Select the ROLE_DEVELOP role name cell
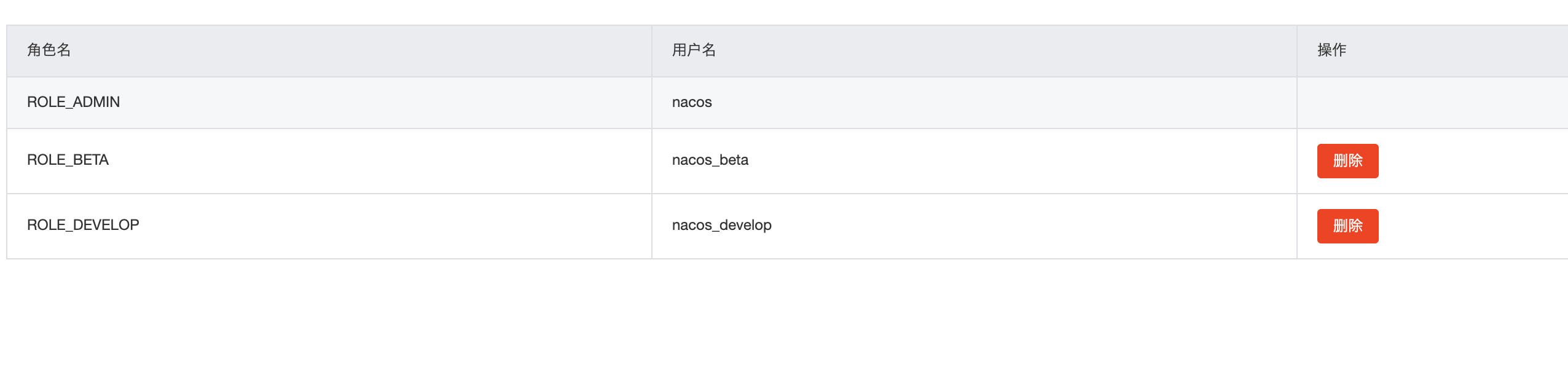 [83, 225]
